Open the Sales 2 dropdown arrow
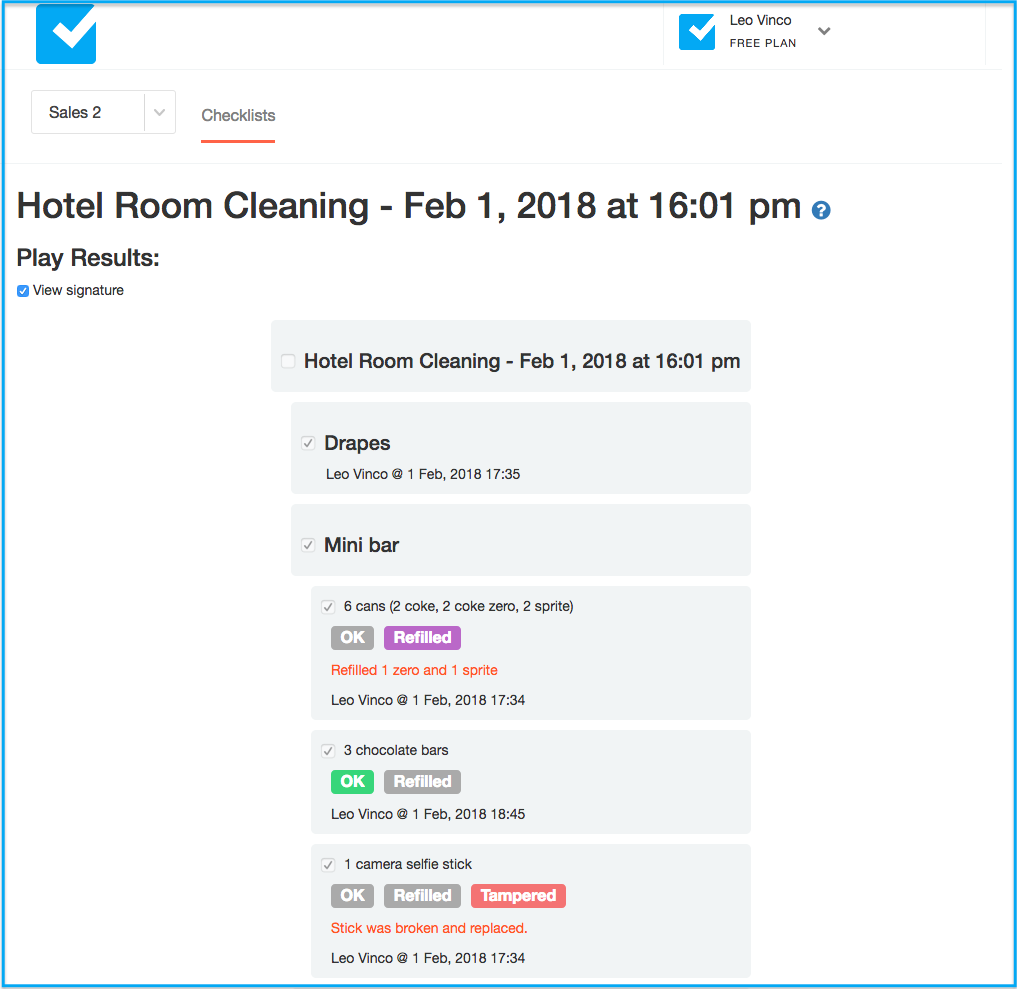Viewport: 1017px width, 989px height. click(x=160, y=112)
